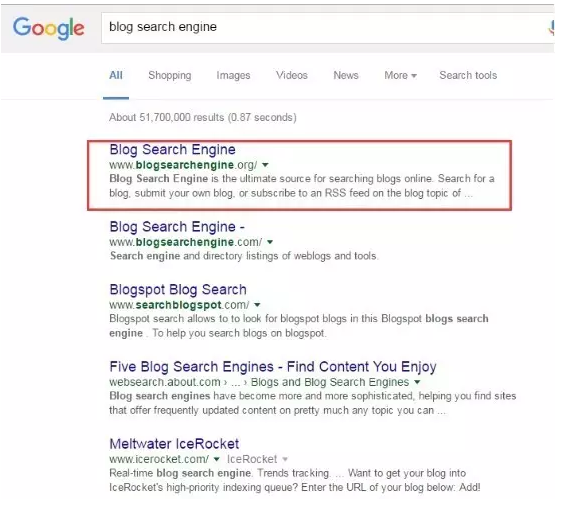Switch to the Images tab
The height and width of the screenshot is (513, 576).
click(233, 75)
